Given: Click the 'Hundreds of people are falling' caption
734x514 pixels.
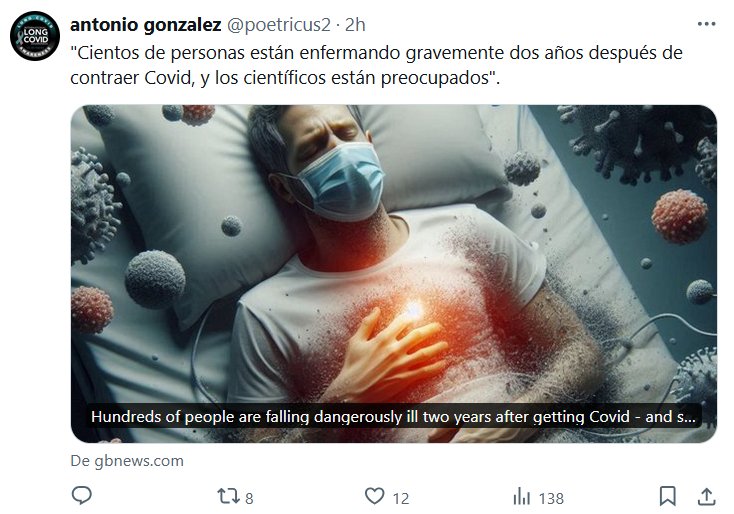Looking at the screenshot, I should (x=393, y=416).
